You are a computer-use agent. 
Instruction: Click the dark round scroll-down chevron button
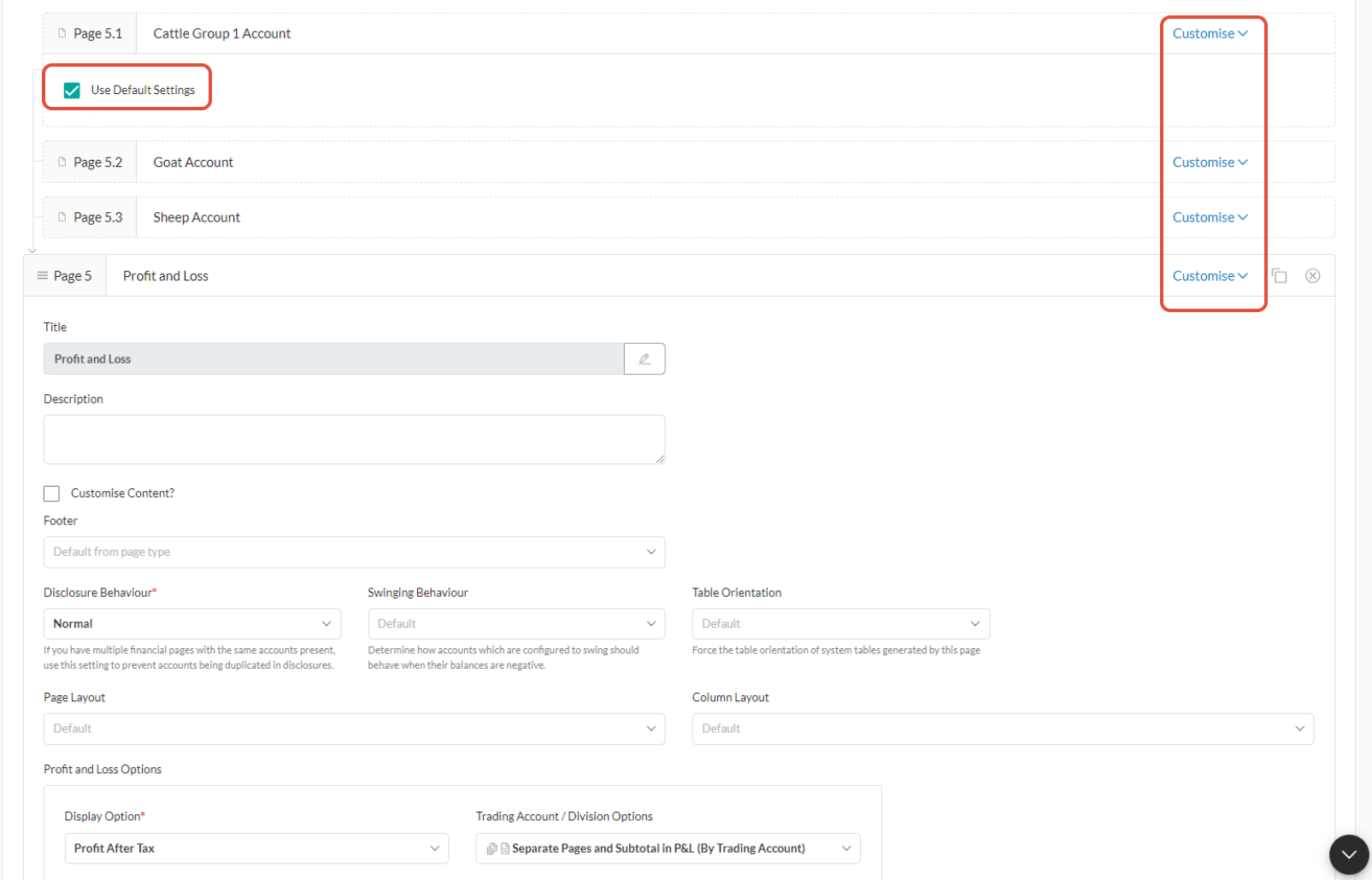[x=1349, y=854]
